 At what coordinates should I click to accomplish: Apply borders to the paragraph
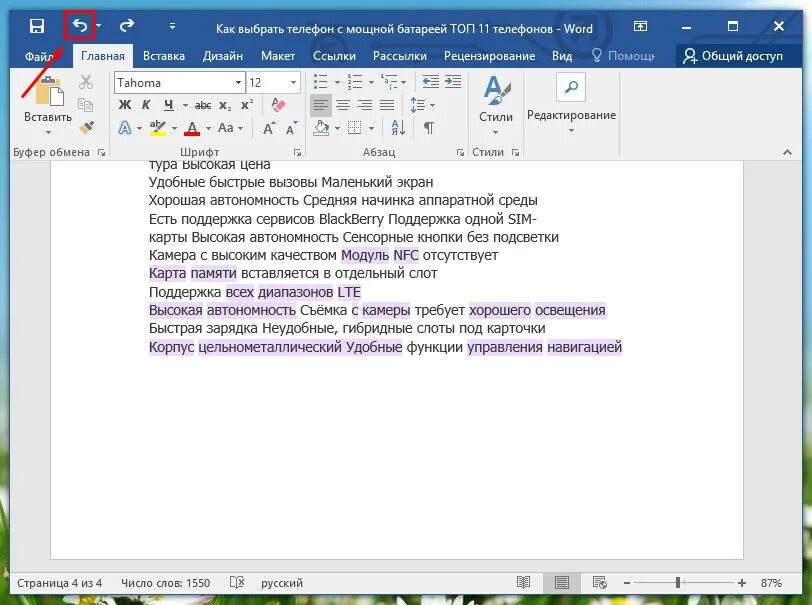pyautogui.click(x=355, y=128)
